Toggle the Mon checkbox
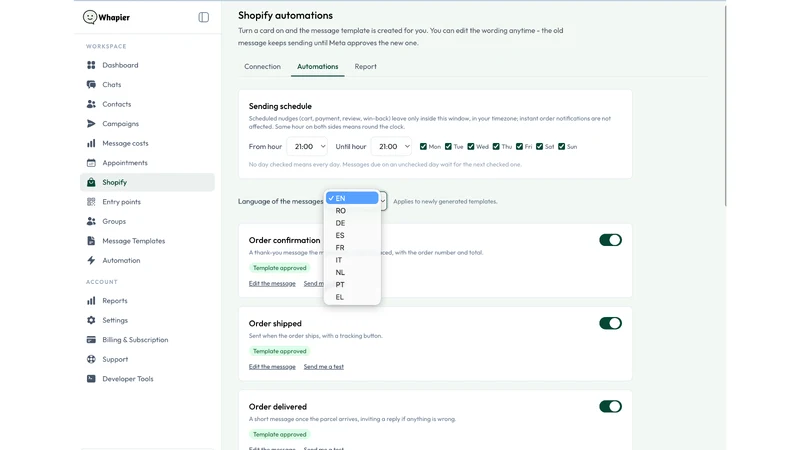Viewport: 800px width, 450px height. tap(423, 146)
